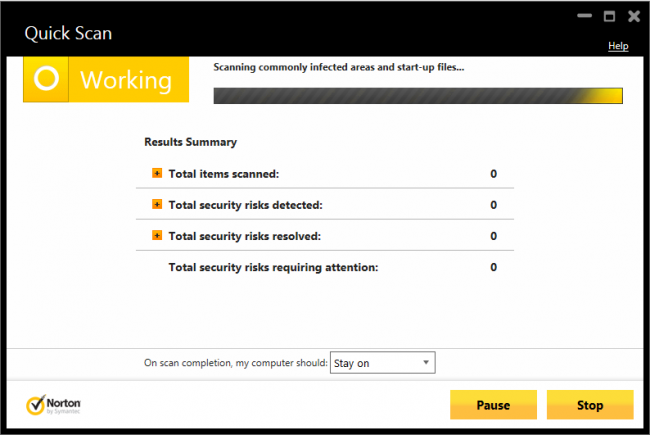The image size is (650, 435).
Task: Open the Stay on completion dropdown
Action: tap(382, 362)
